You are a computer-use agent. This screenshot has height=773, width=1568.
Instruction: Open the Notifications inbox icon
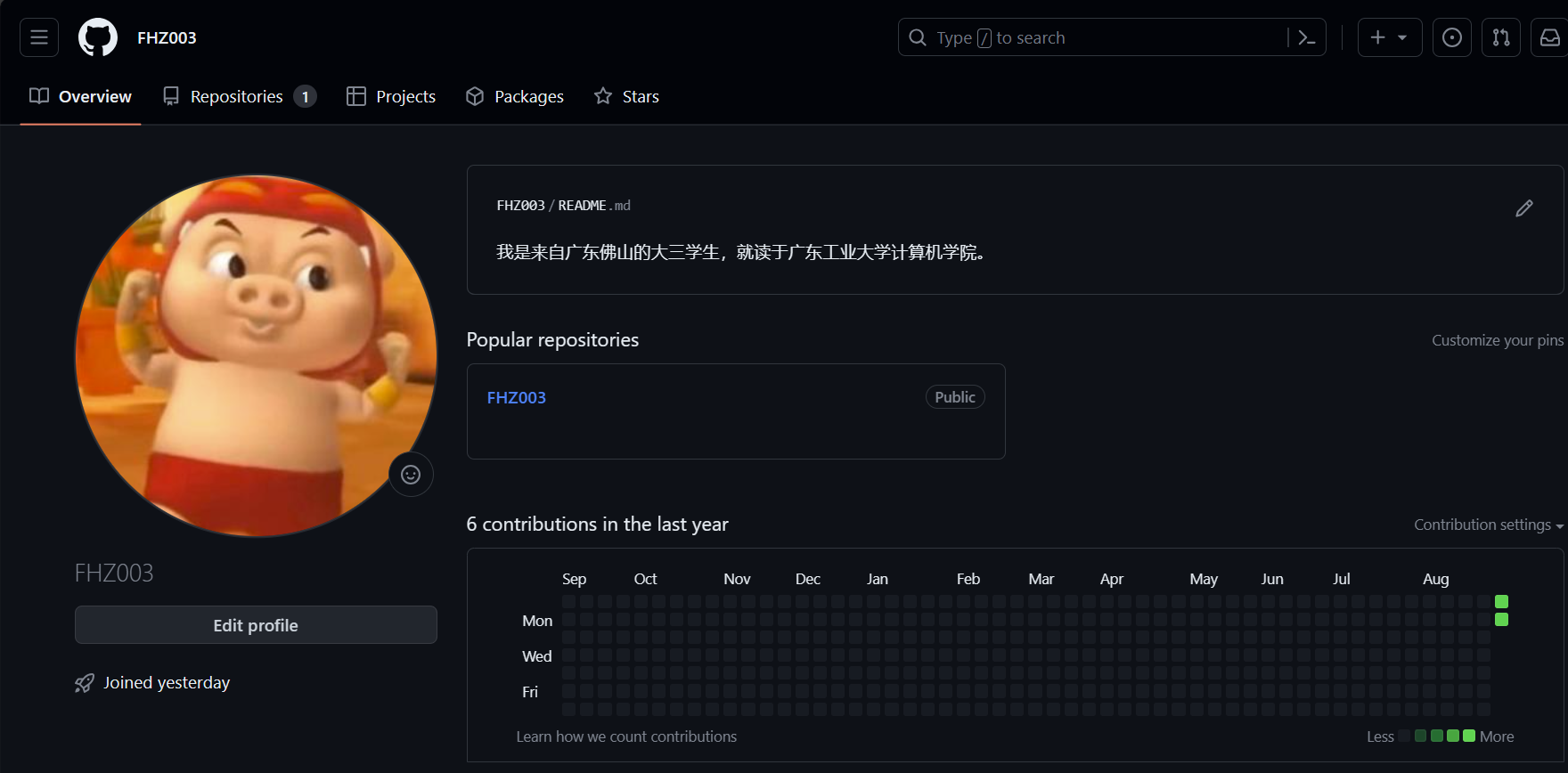coord(1550,37)
